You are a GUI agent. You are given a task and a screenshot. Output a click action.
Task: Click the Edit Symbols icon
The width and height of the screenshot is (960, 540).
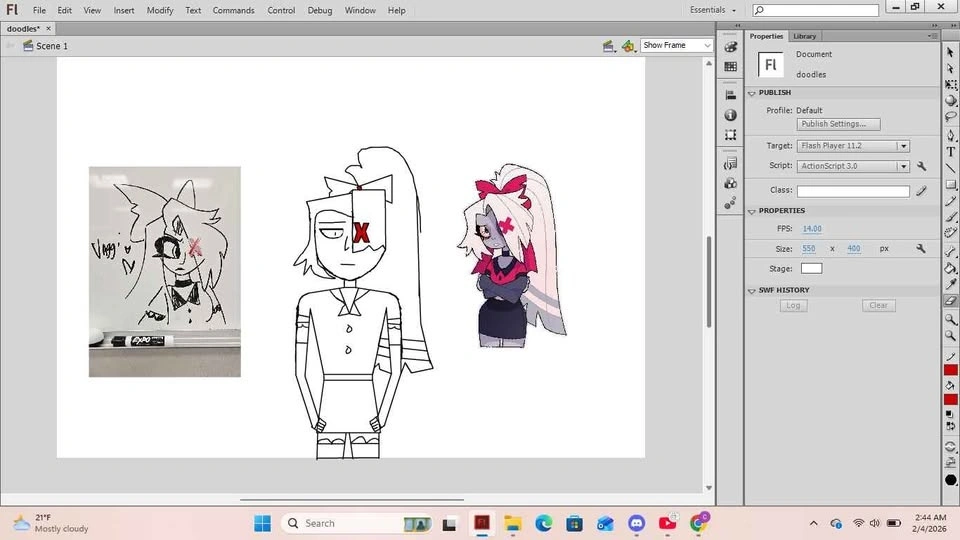[628, 46]
